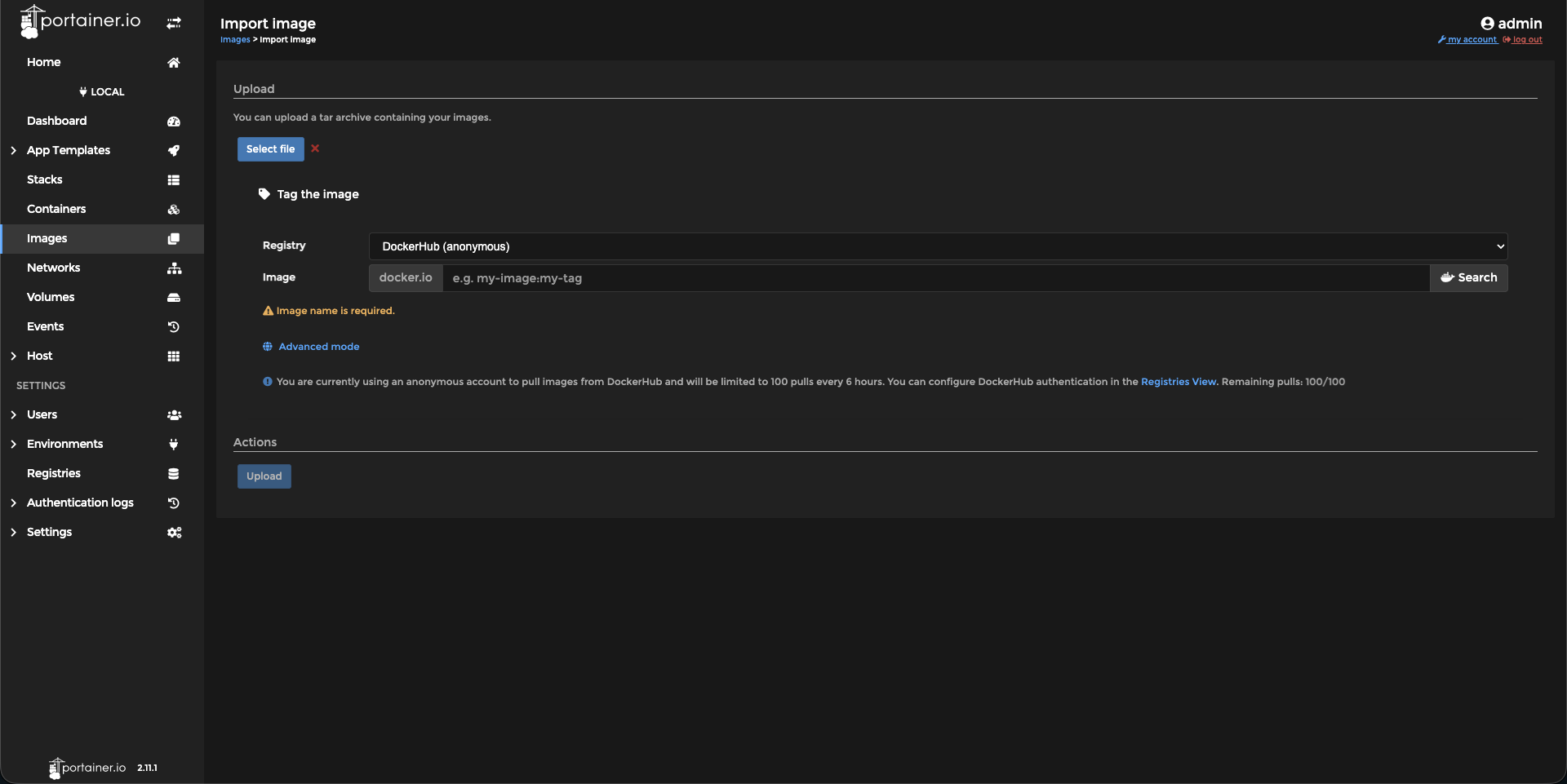Click the Upload button under Actions
Viewport: 1567px width, 784px height.
click(x=264, y=476)
